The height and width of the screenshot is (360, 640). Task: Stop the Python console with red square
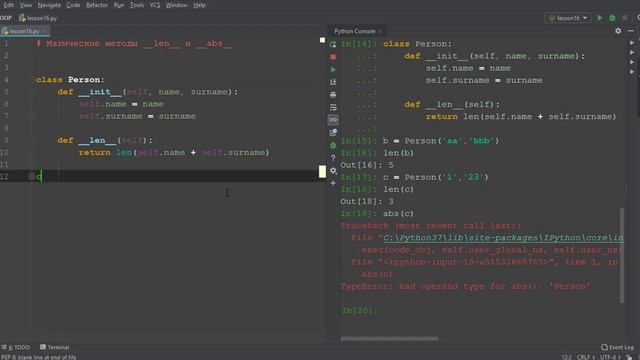point(333,57)
